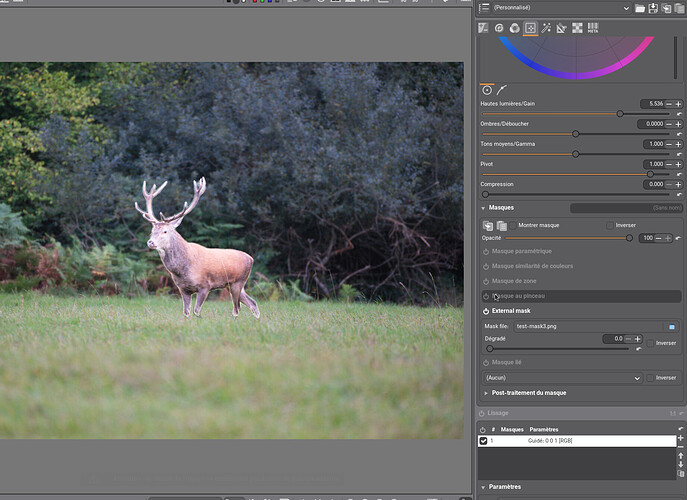Browse for mask file with folder icon
The height and width of the screenshot is (500, 687).
pos(672,326)
